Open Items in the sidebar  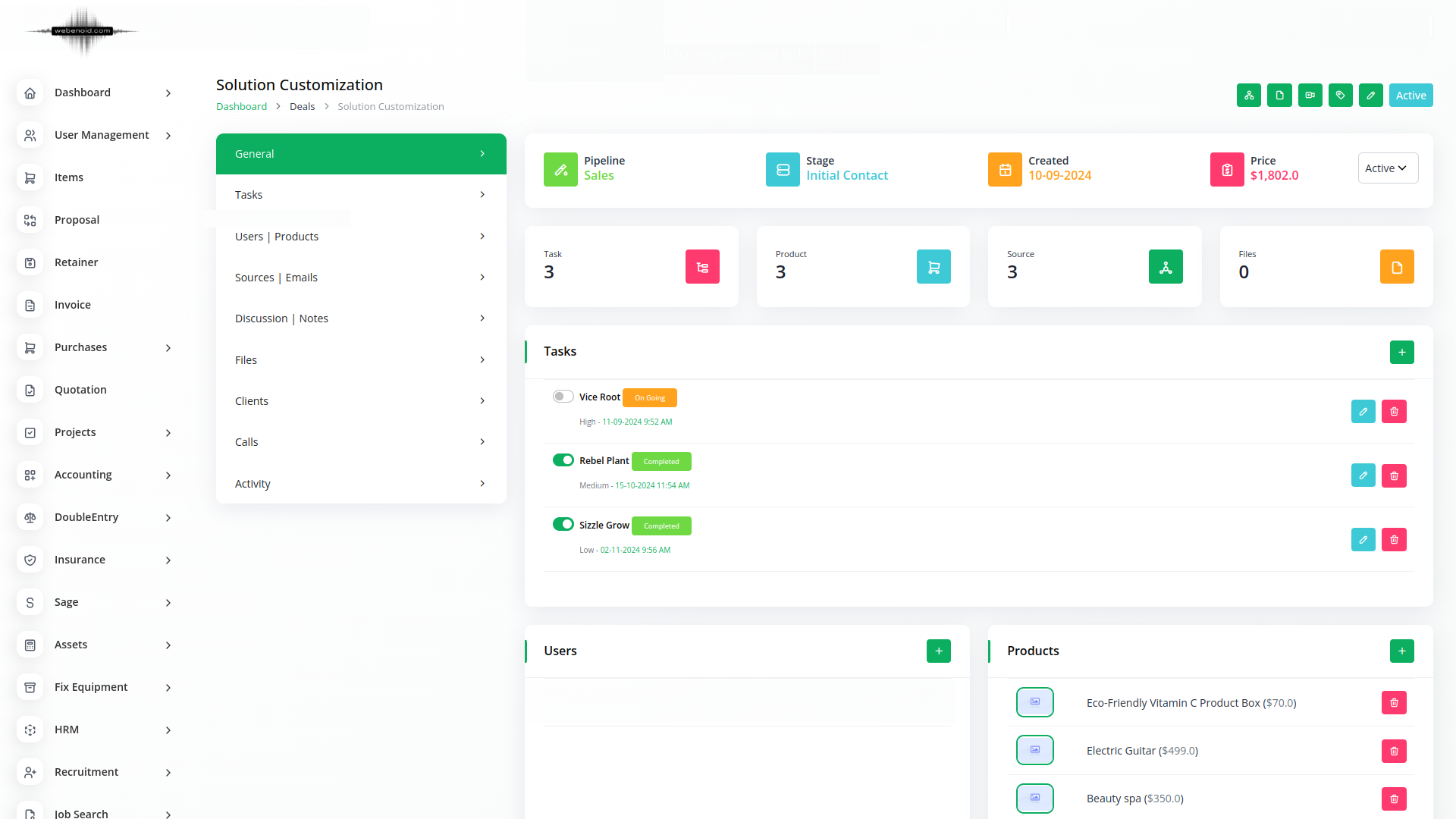point(69,177)
